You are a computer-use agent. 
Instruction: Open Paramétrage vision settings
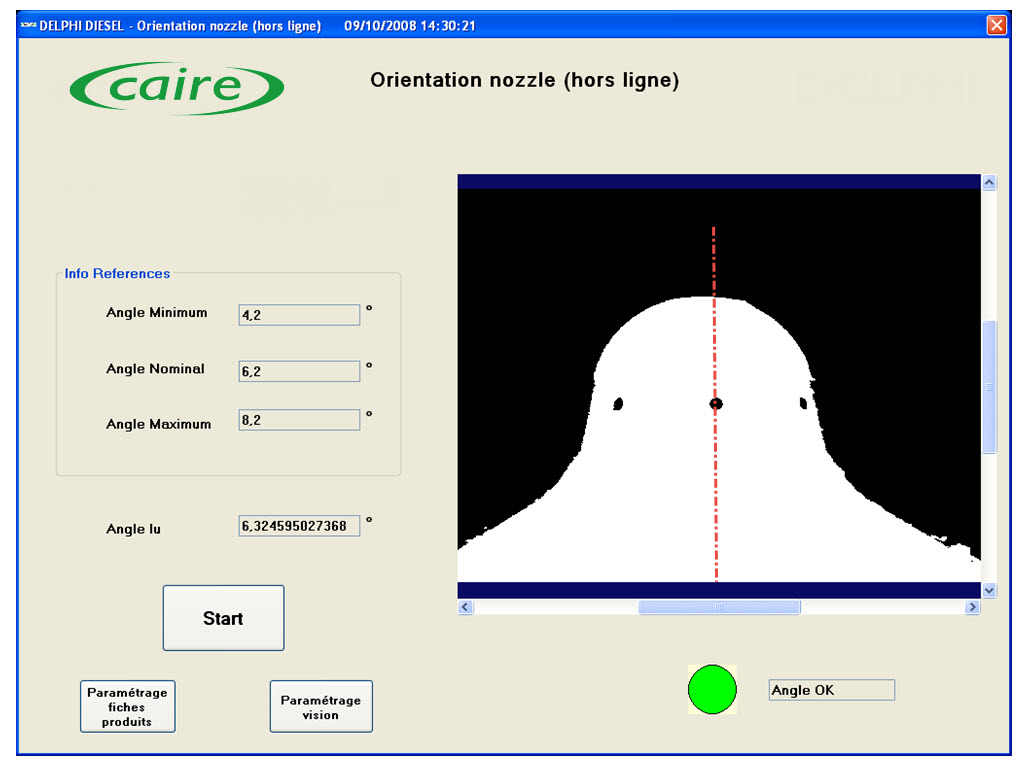coord(321,707)
